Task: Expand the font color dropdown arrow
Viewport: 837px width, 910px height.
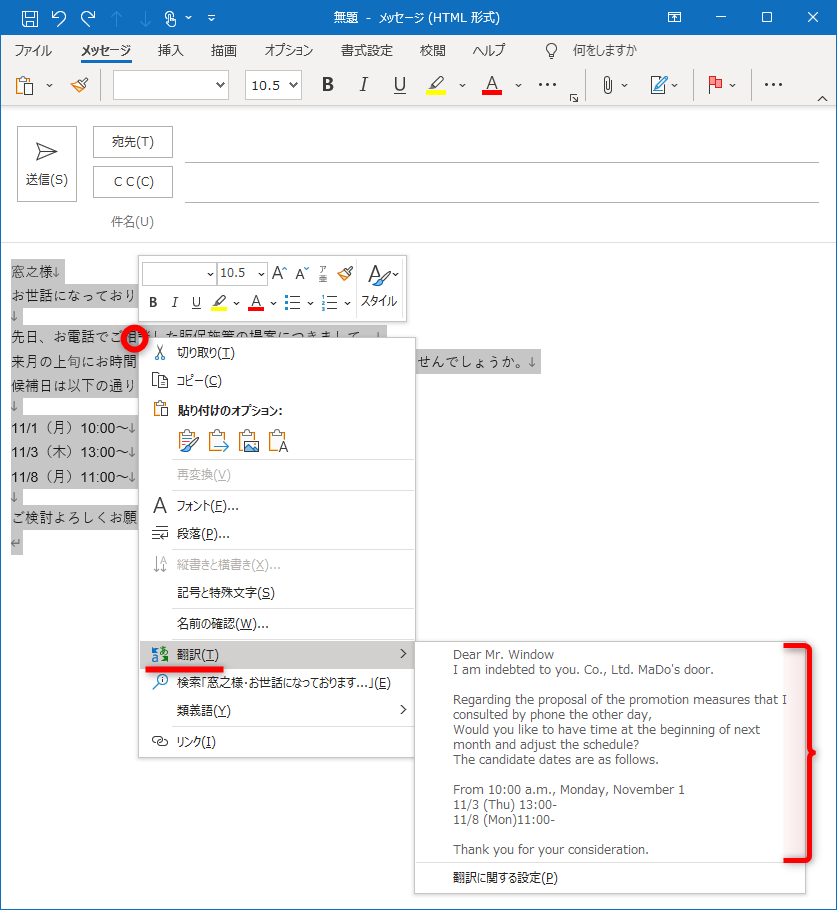Action: (518, 85)
